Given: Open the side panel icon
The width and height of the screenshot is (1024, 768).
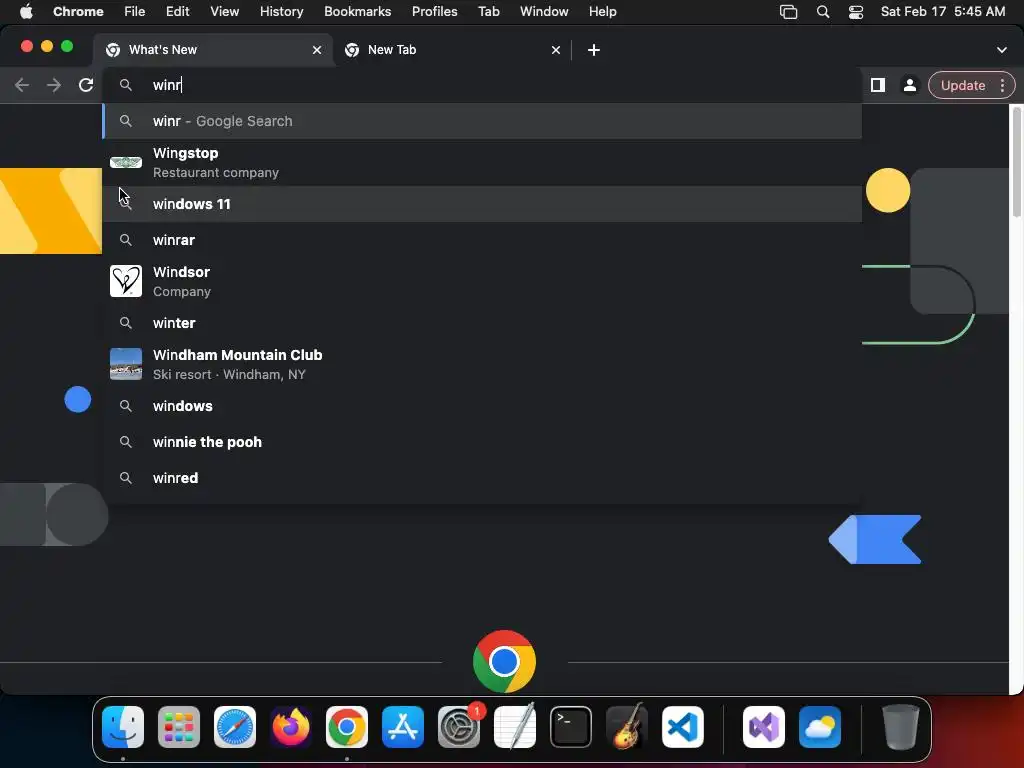Looking at the screenshot, I should click(x=878, y=85).
